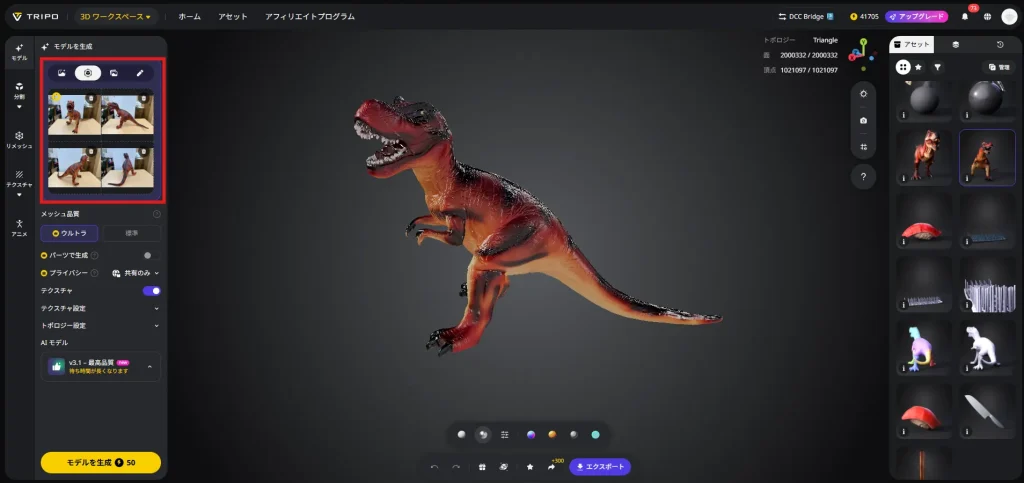Go to the ホーム menu item
The height and width of the screenshot is (483, 1024).
[189, 17]
